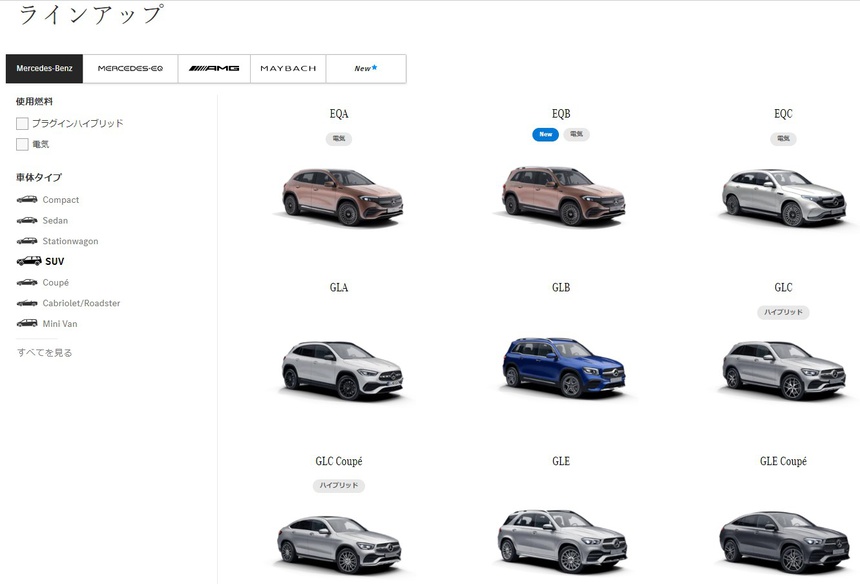This screenshot has width=860, height=584.
Task: Select the Mercedes-Benz brand tab
Action: point(44,69)
